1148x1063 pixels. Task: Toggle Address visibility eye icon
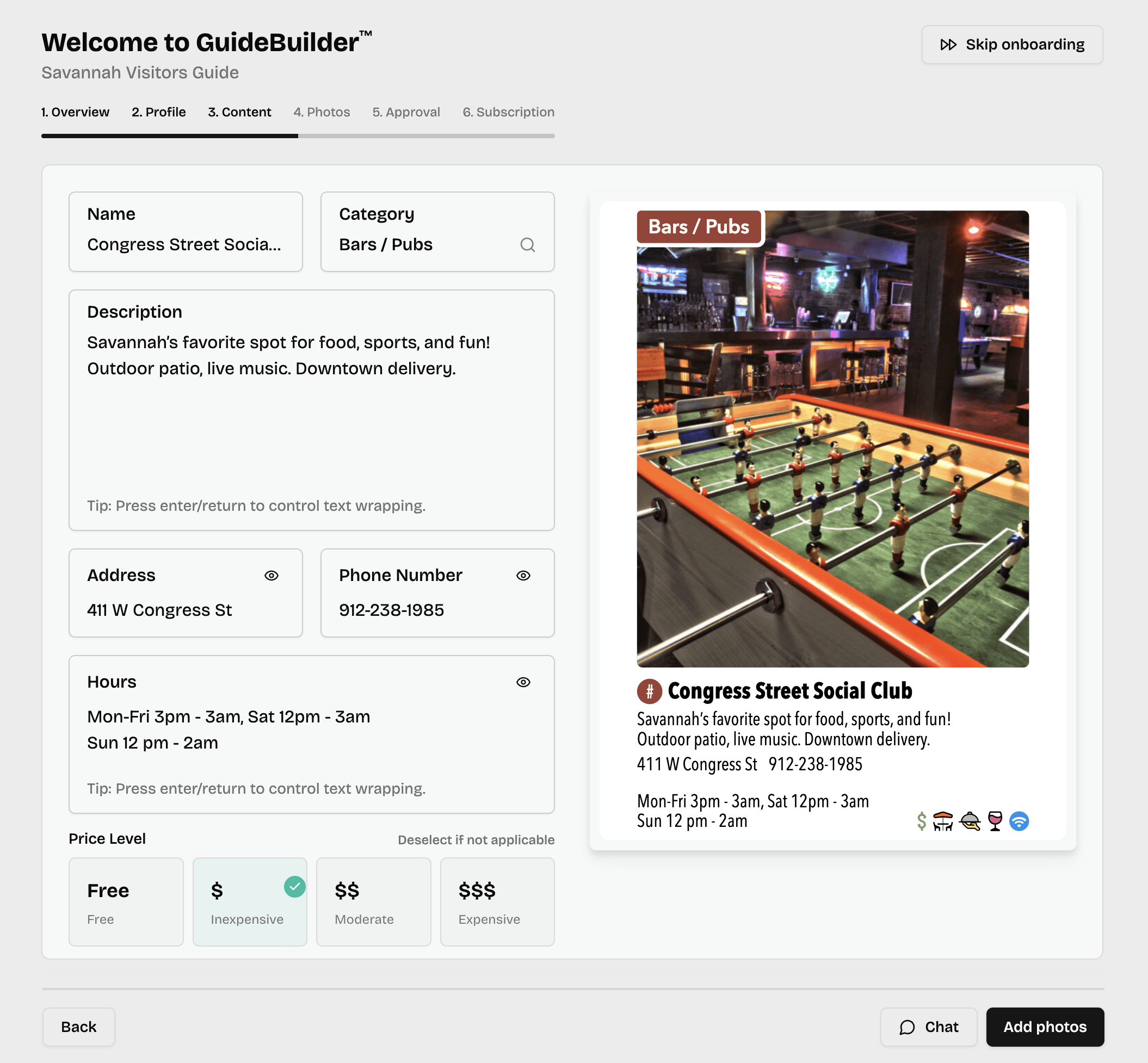[x=271, y=575]
